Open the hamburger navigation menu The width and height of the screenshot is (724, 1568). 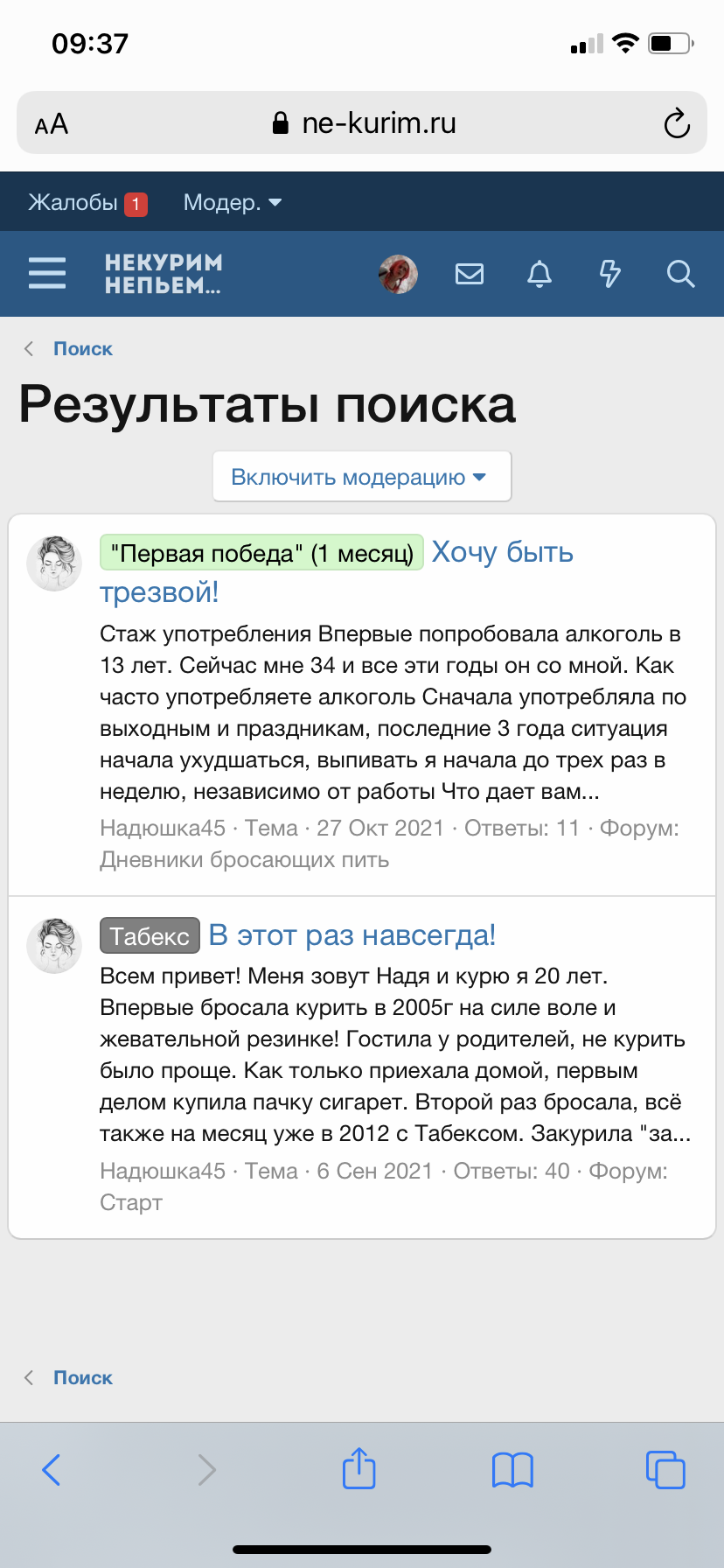(x=47, y=273)
